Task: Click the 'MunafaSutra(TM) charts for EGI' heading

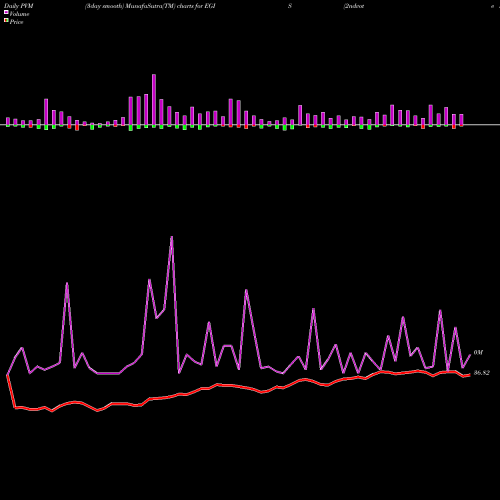Action: [x=170, y=6]
